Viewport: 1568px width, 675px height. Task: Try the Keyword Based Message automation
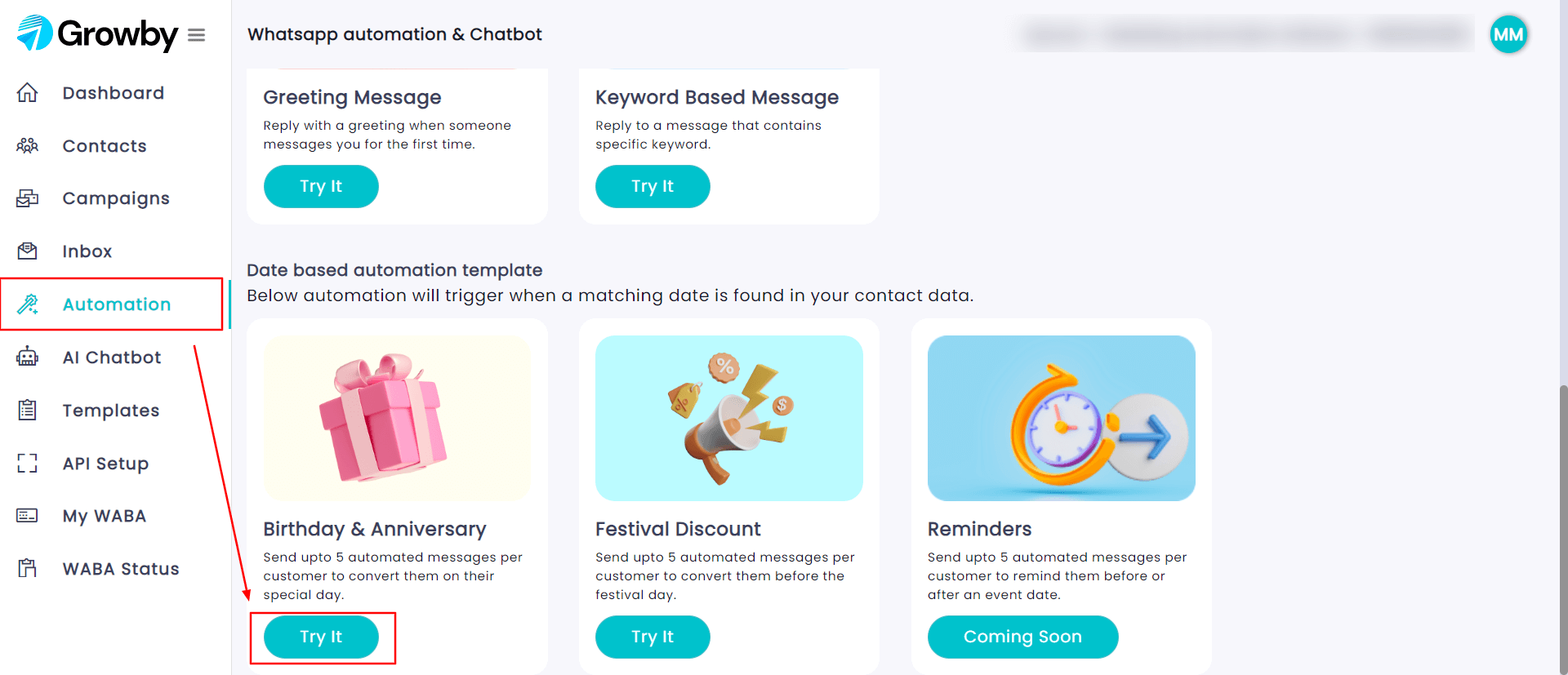[x=653, y=186]
